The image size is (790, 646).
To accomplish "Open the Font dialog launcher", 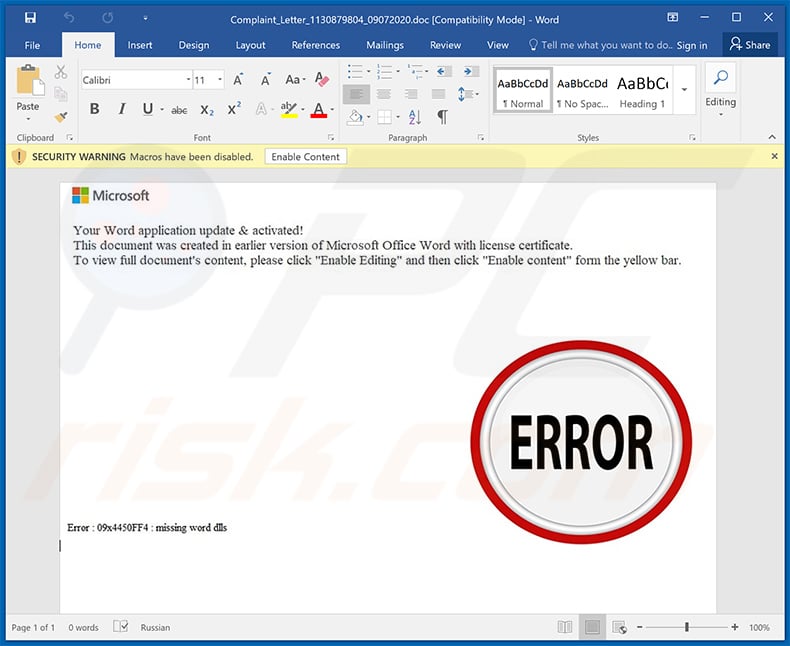I will (331, 137).
